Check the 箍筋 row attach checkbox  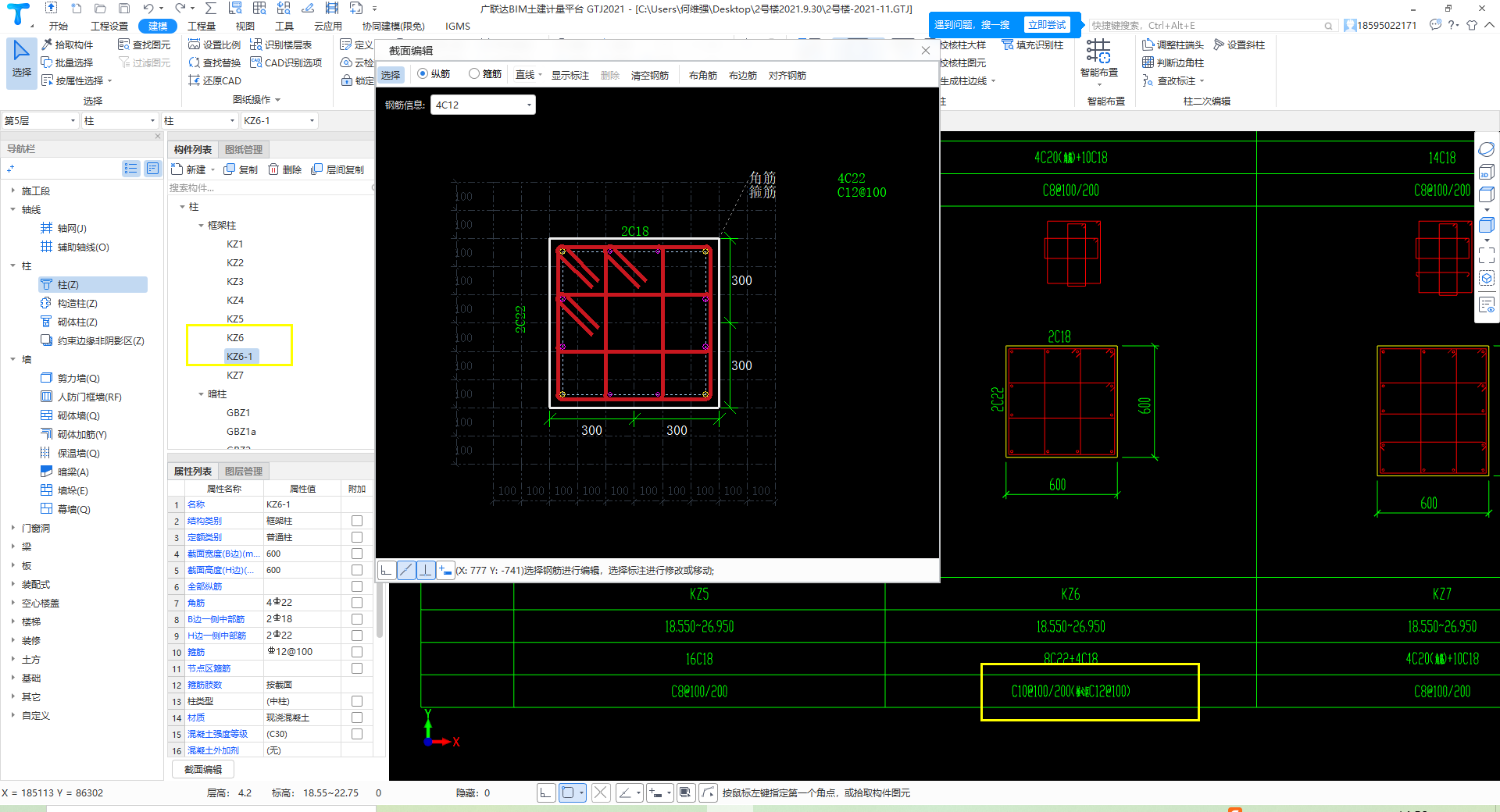[x=357, y=652]
